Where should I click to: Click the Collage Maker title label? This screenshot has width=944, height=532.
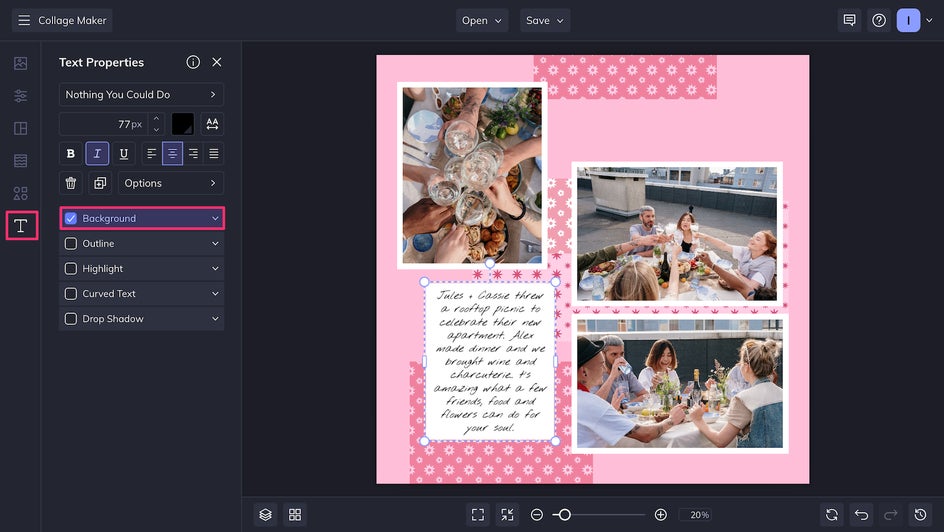tap(72, 20)
